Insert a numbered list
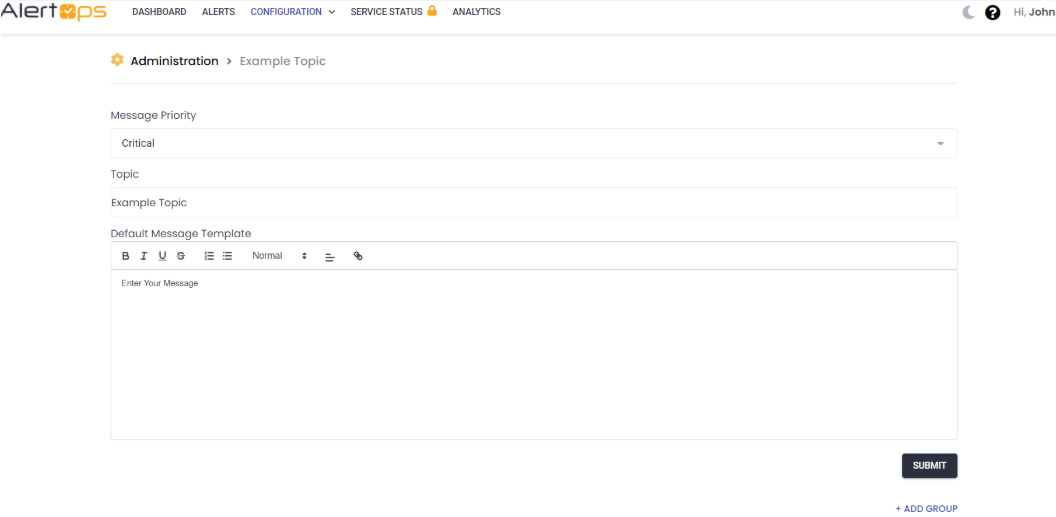 point(209,256)
